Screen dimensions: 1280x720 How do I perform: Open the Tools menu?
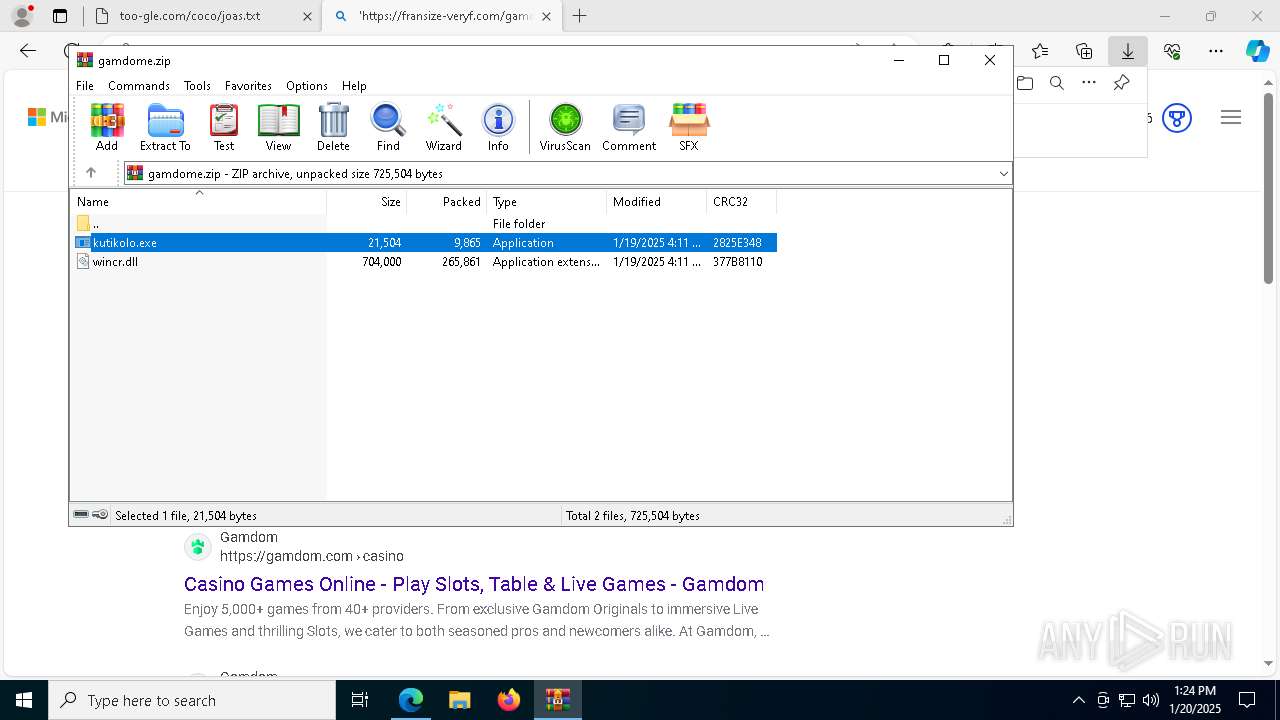197,86
